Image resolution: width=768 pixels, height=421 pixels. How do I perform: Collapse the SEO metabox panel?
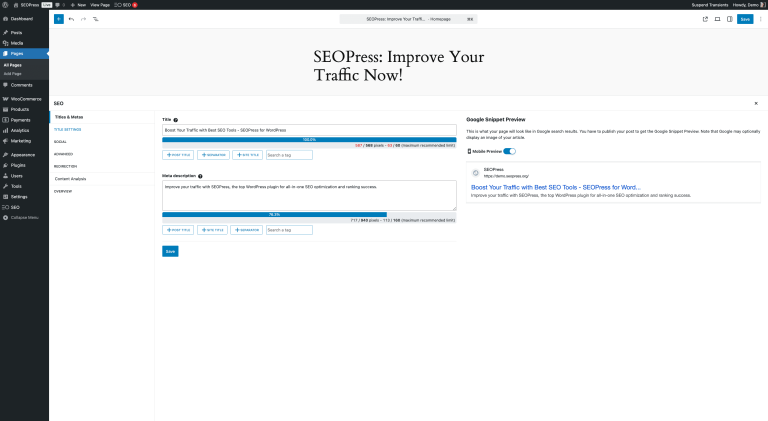point(756,103)
